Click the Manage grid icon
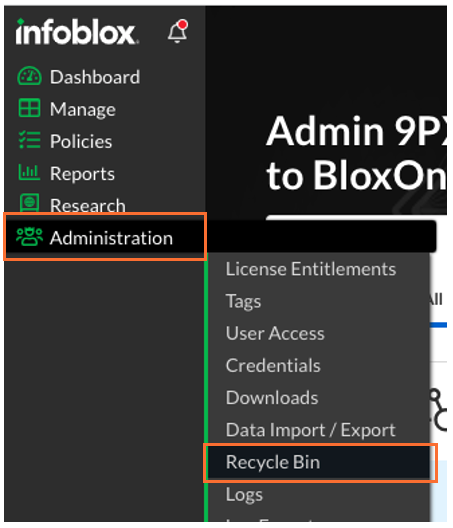 pos(29,108)
